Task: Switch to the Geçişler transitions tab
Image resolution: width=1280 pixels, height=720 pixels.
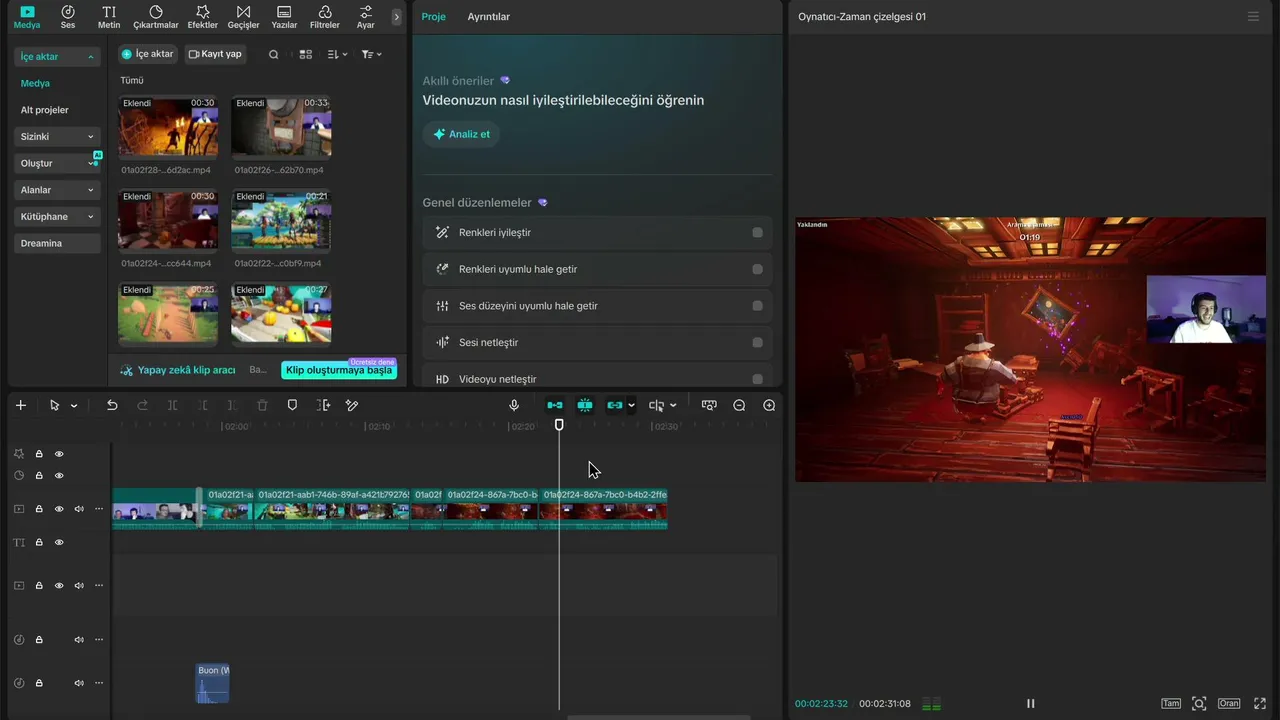Action: coord(243,16)
